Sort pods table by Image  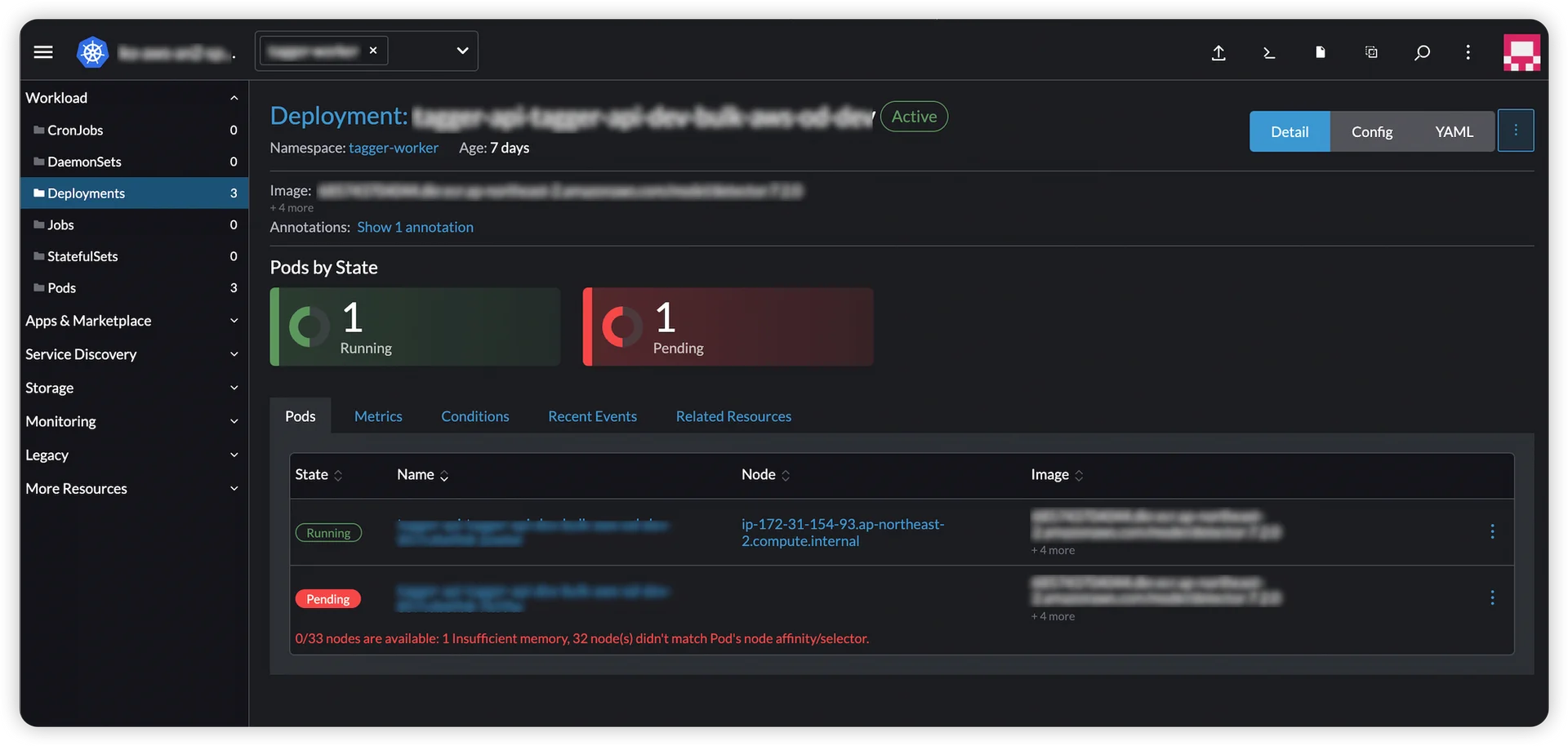point(1058,475)
